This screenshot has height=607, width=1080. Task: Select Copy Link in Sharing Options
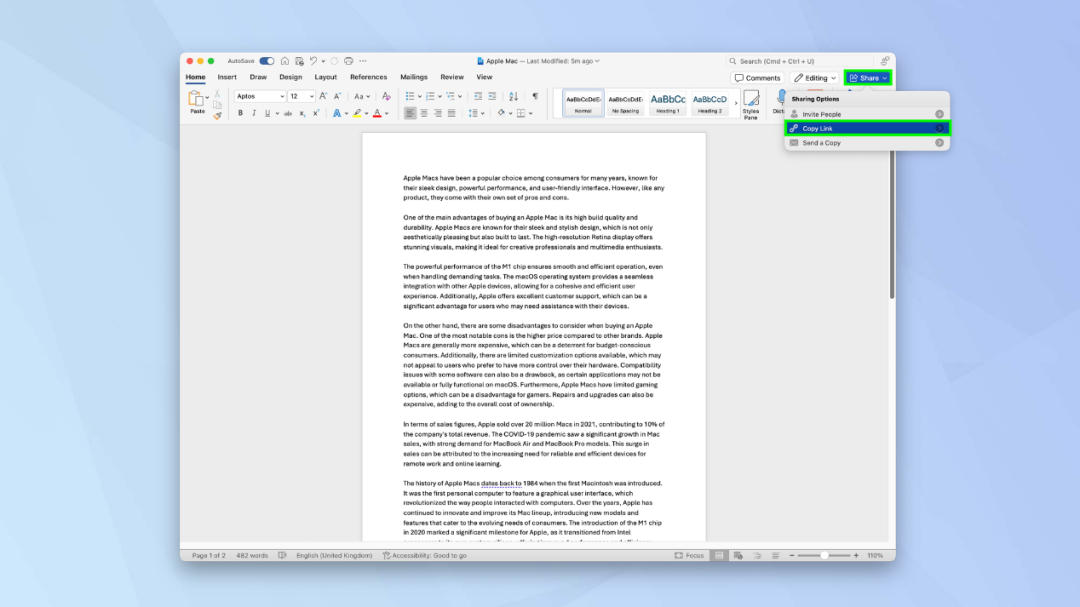click(x=867, y=128)
